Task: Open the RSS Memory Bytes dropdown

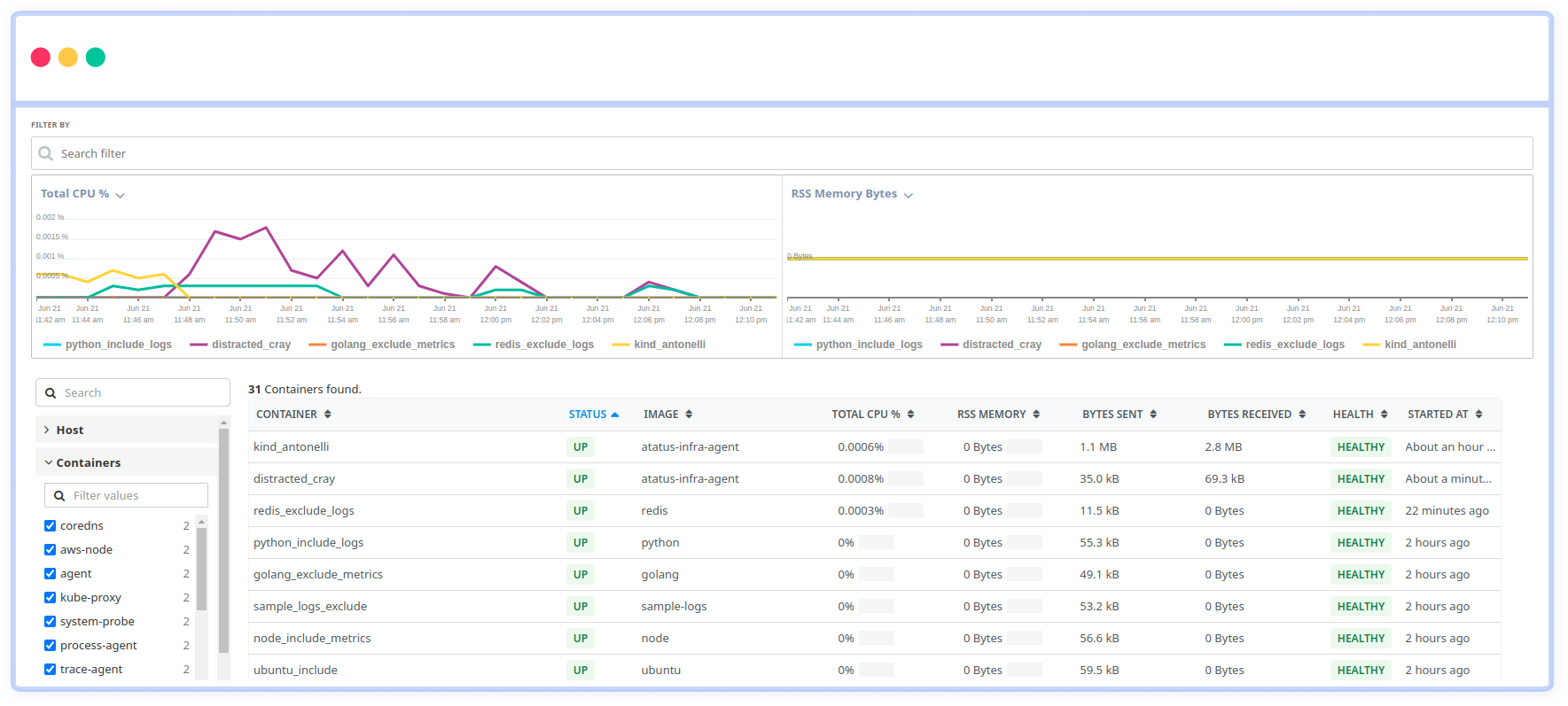Action: 908,195
